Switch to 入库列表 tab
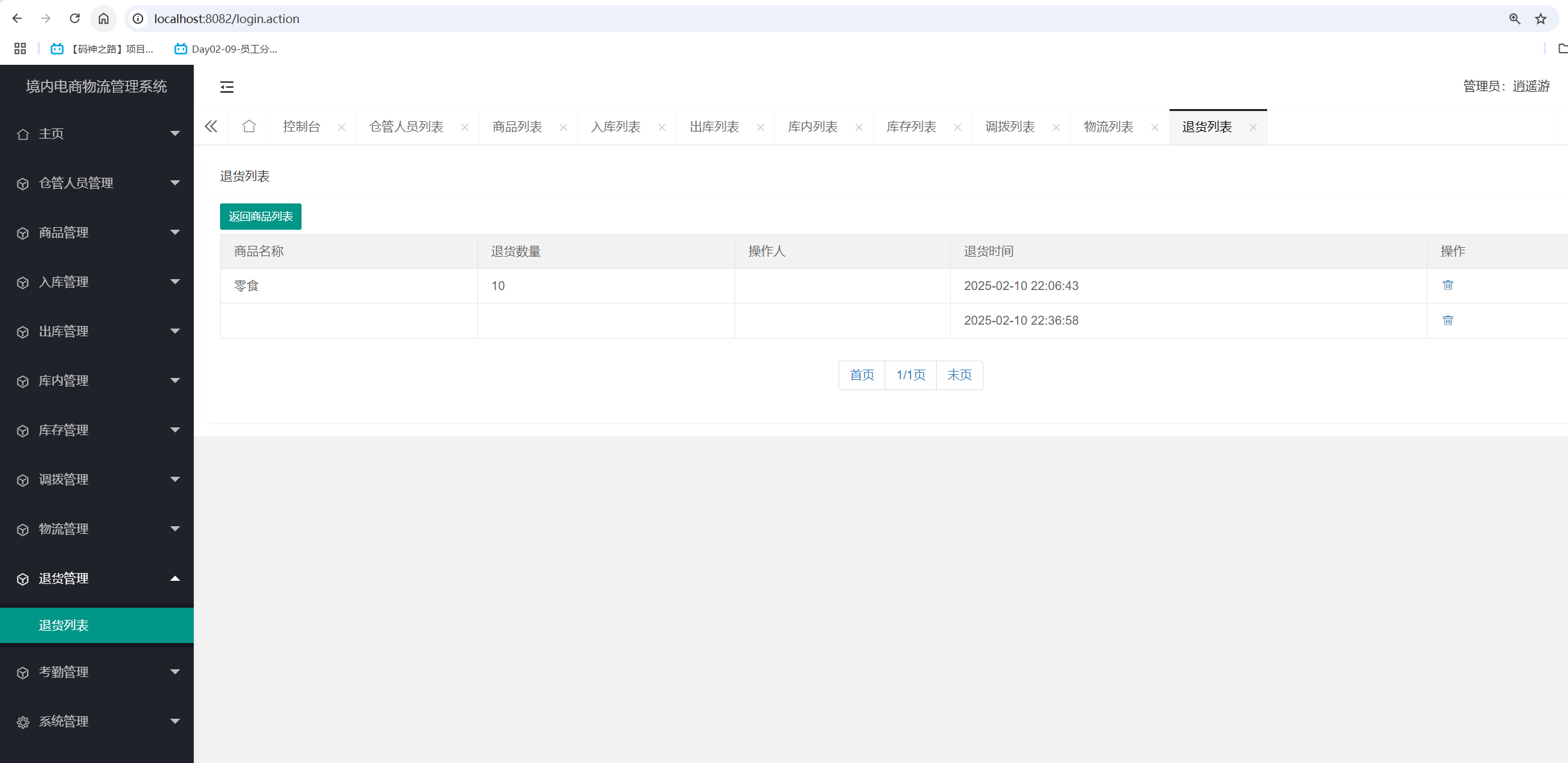 [x=615, y=127]
